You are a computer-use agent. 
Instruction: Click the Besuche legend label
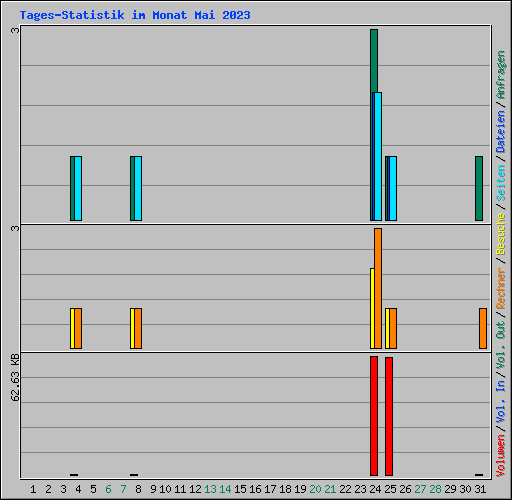point(501,234)
